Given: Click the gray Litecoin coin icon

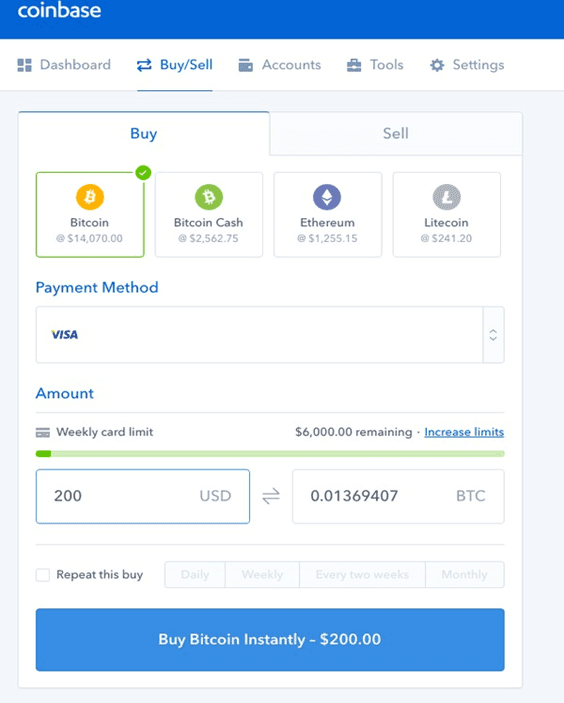Looking at the screenshot, I should (x=447, y=197).
